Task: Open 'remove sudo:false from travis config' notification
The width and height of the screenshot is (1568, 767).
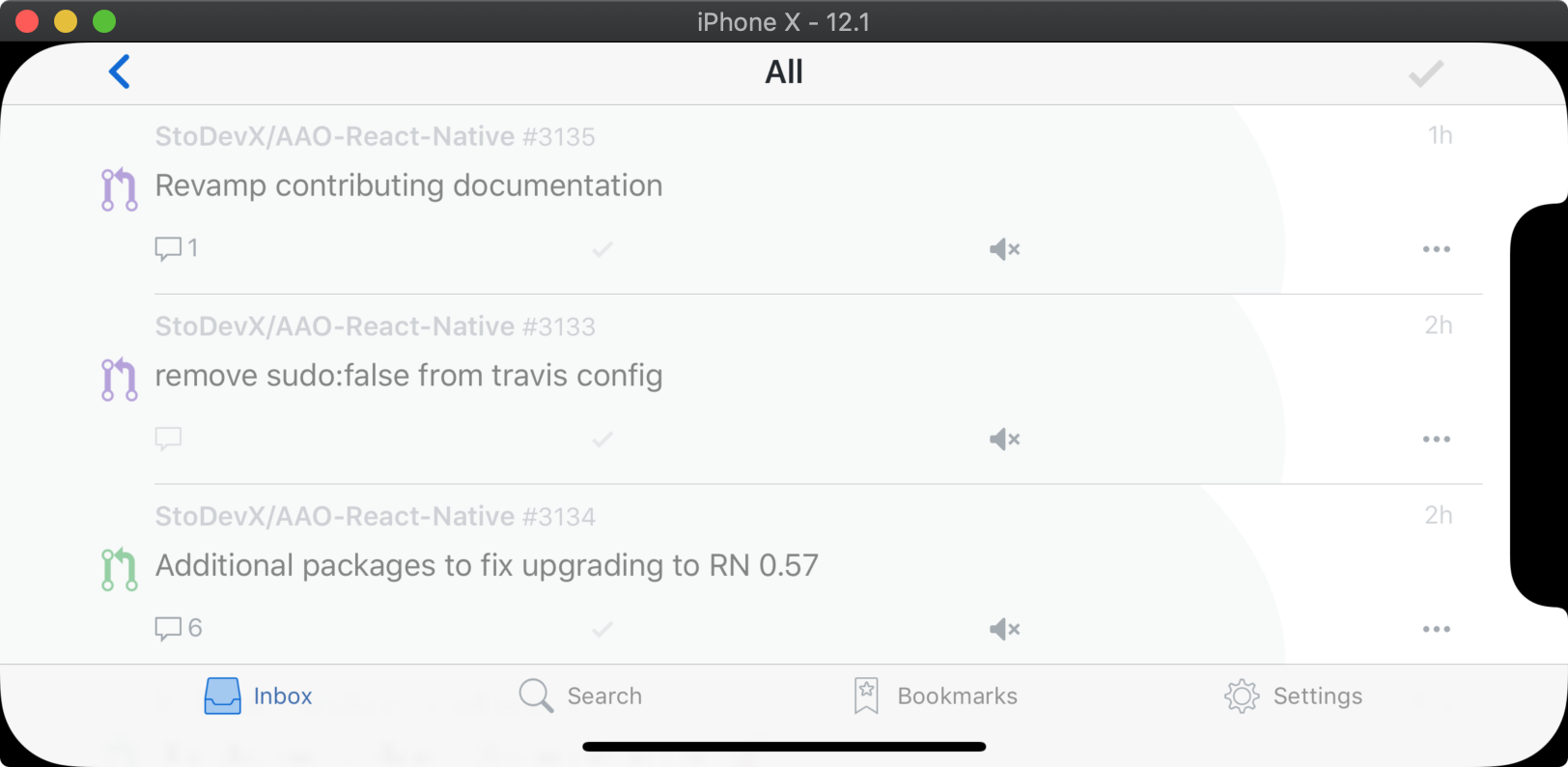Action: pos(408,376)
